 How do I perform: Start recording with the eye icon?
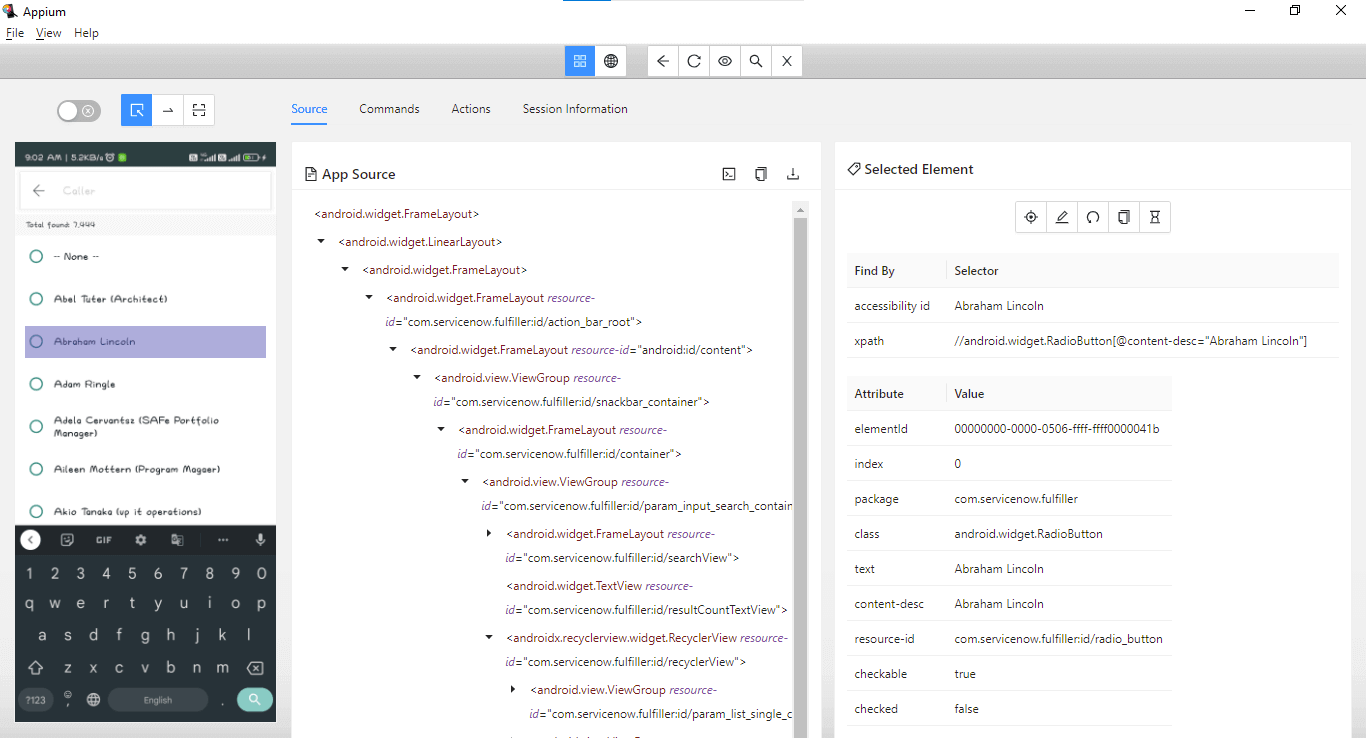[725, 61]
